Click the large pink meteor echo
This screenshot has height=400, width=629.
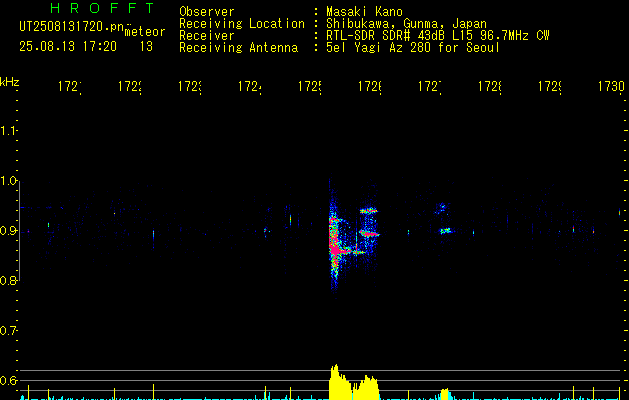pyautogui.click(x=336, y=245)
